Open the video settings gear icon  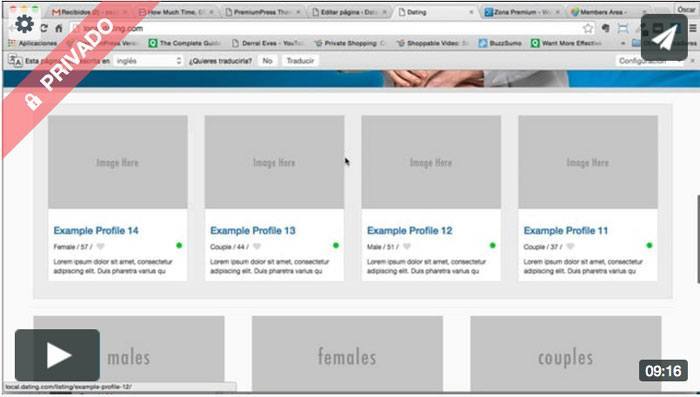(24, 24)
